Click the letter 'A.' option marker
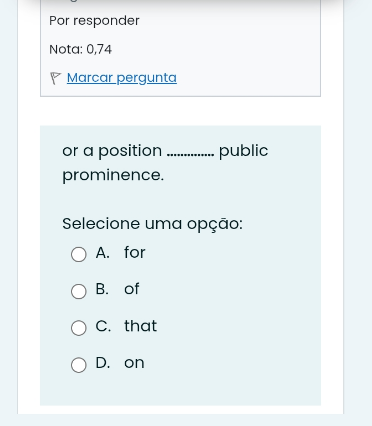Screen dimensions: 372x426 coord(103,252)
